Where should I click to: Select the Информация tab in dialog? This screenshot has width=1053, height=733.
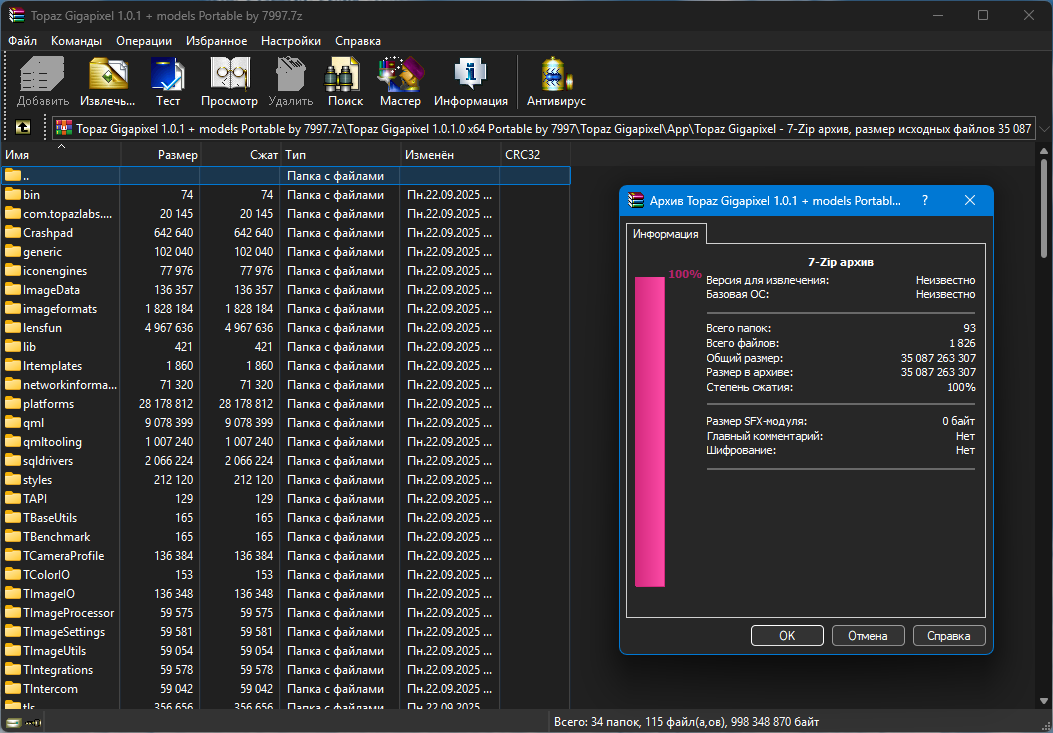[667, 233]
